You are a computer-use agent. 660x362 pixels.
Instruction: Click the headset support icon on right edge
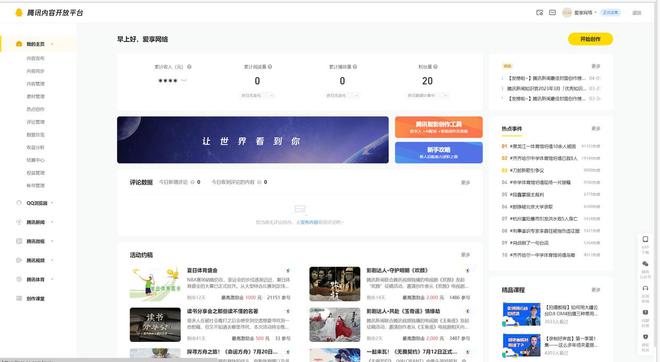[x=645, y=288]
